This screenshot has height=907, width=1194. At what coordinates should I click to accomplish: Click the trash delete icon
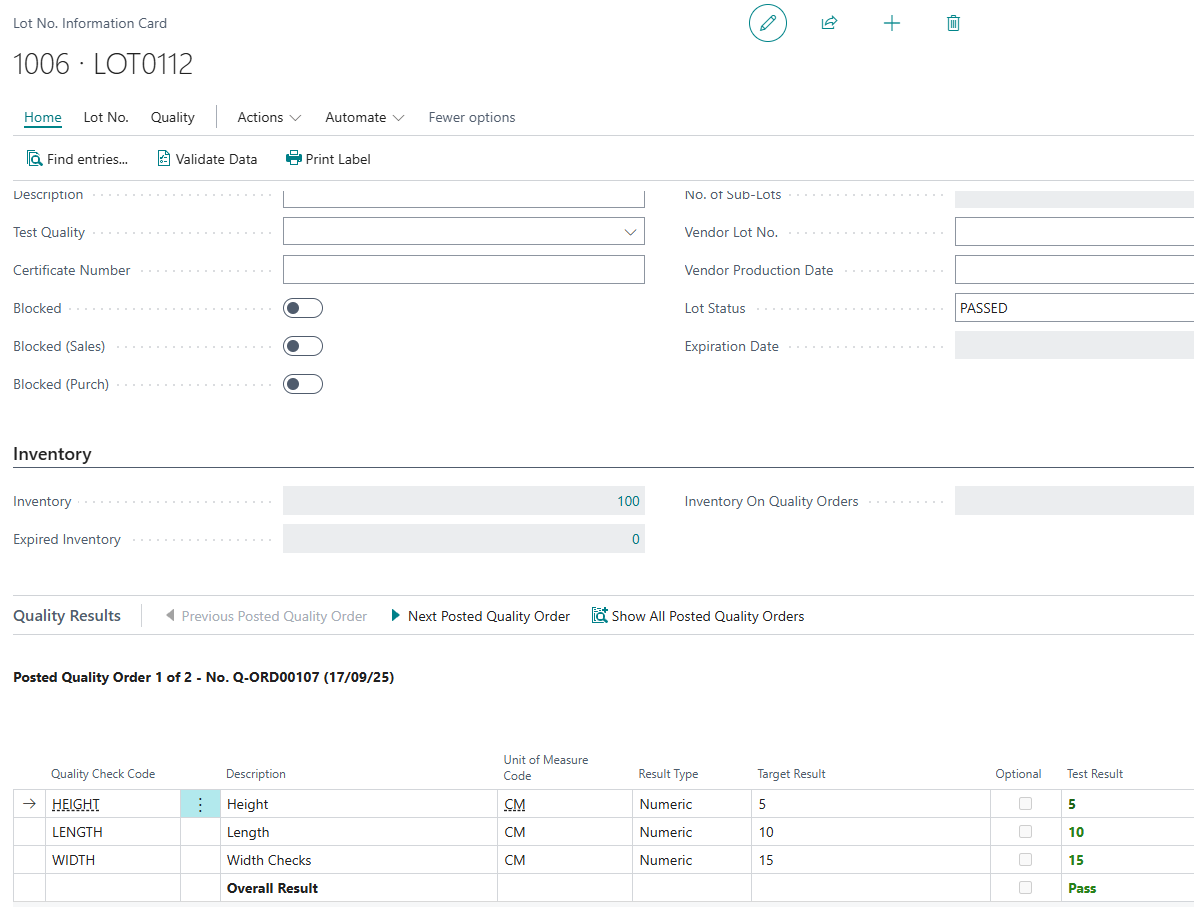(x=953, y=23)
